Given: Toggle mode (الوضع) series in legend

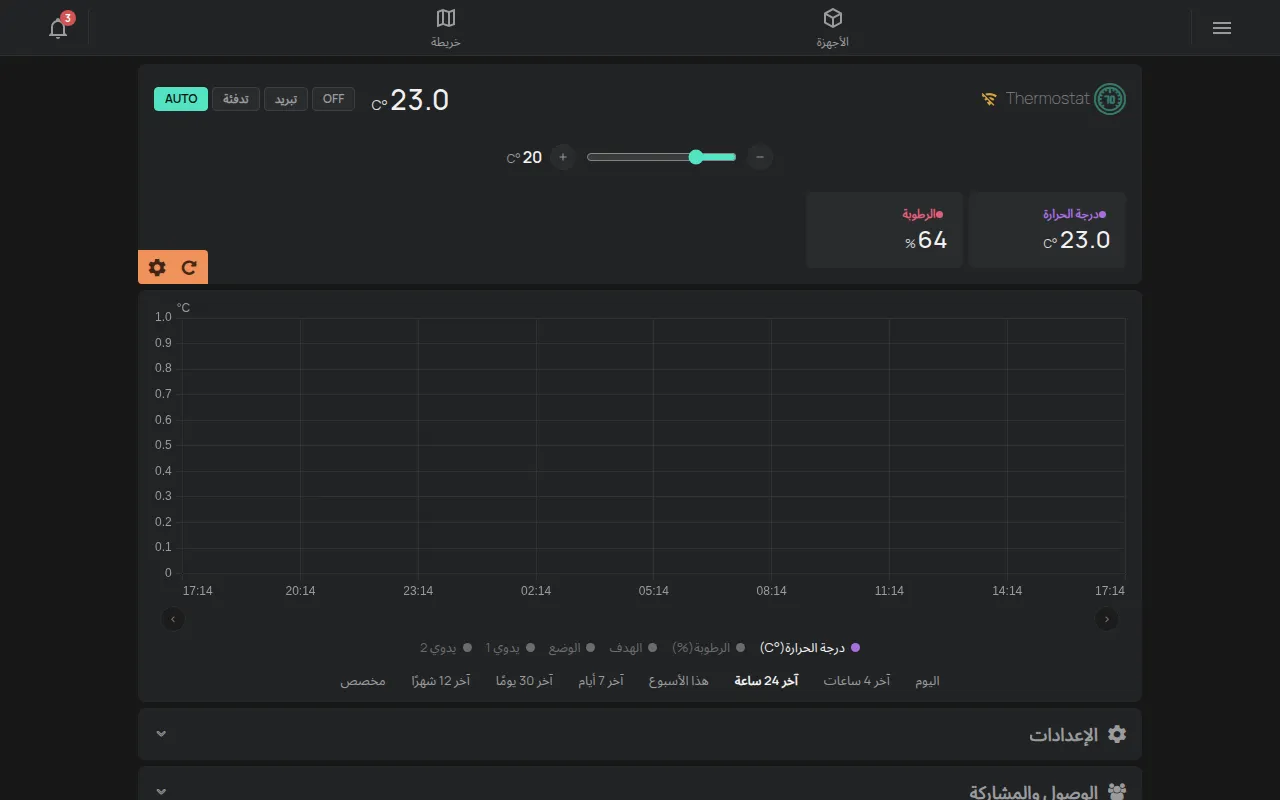Looking at the screenshot, I should point(571,648).
